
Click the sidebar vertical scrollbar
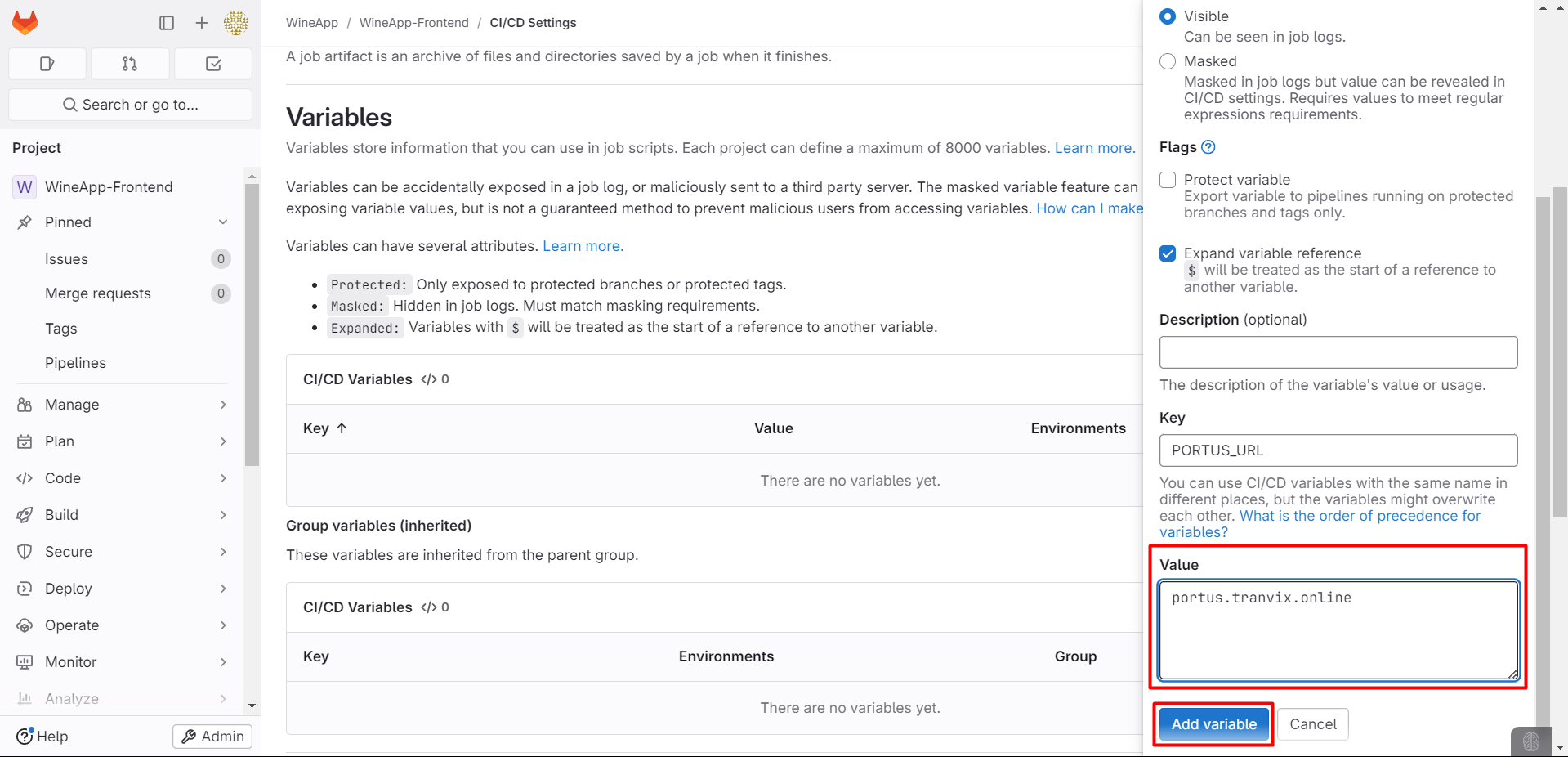252,327
